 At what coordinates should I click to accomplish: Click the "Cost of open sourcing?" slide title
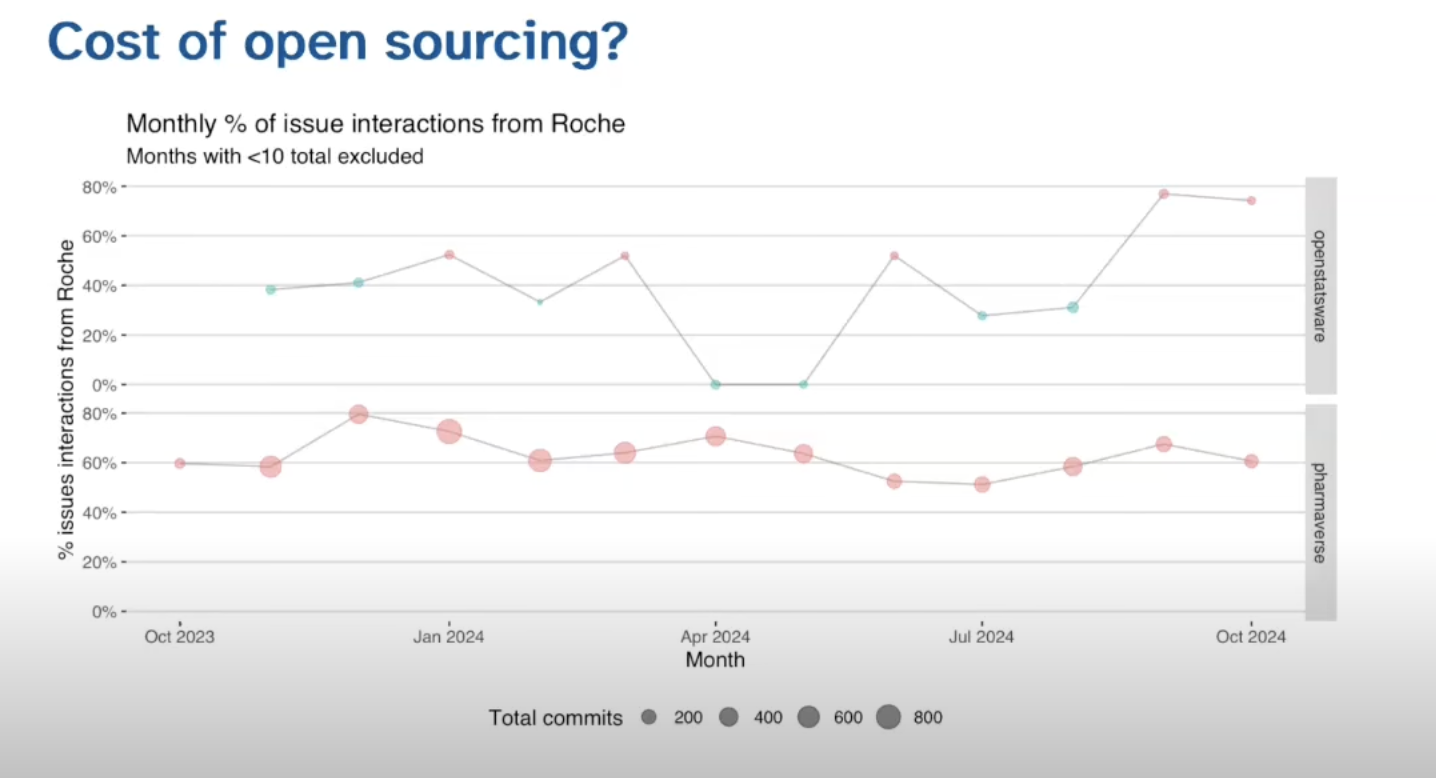338,43
